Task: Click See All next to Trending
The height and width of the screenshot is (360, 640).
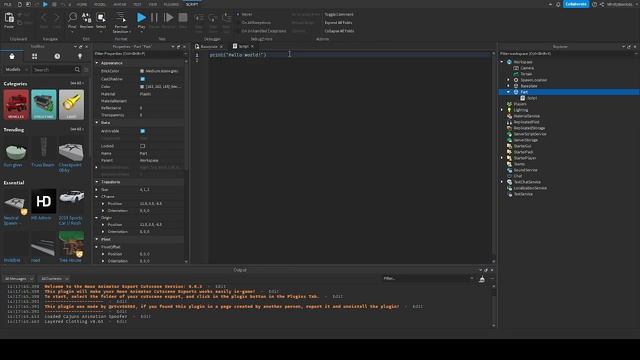Action: pyautogui.click(x=76, y=129)
